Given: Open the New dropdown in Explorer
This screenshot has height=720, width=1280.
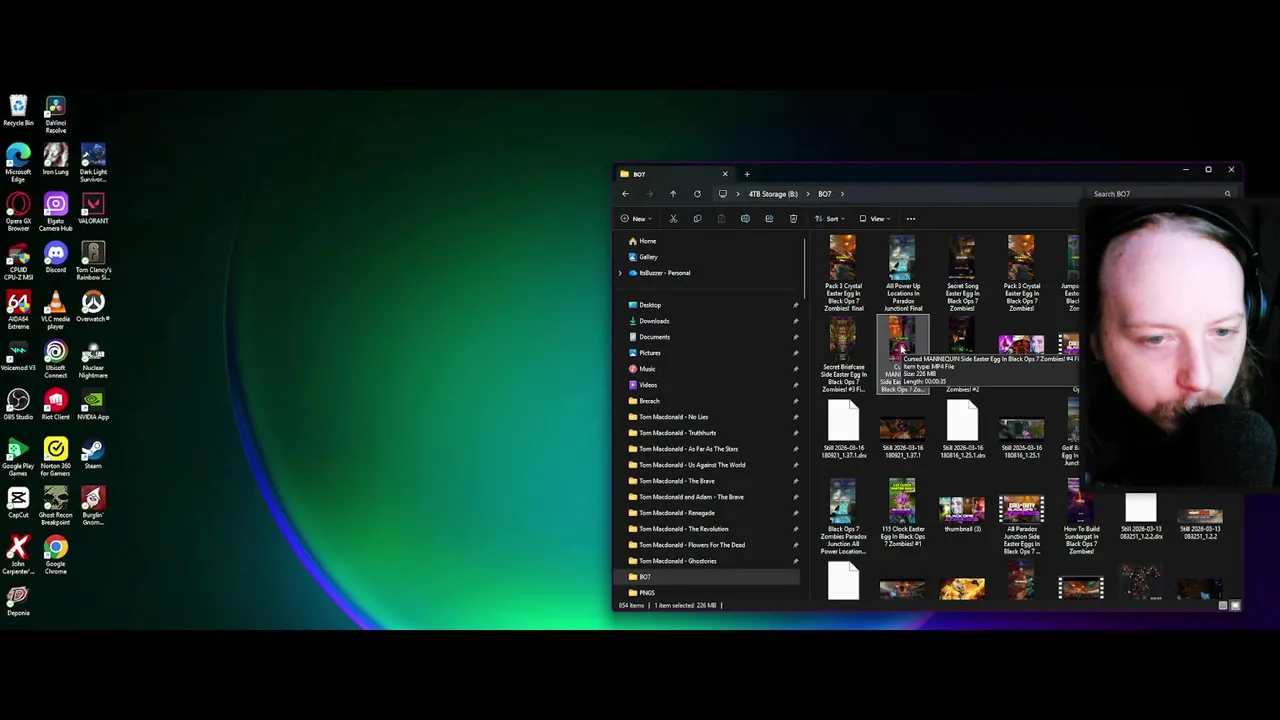Looking at the screenshot, I should click(x=634, y=218).
